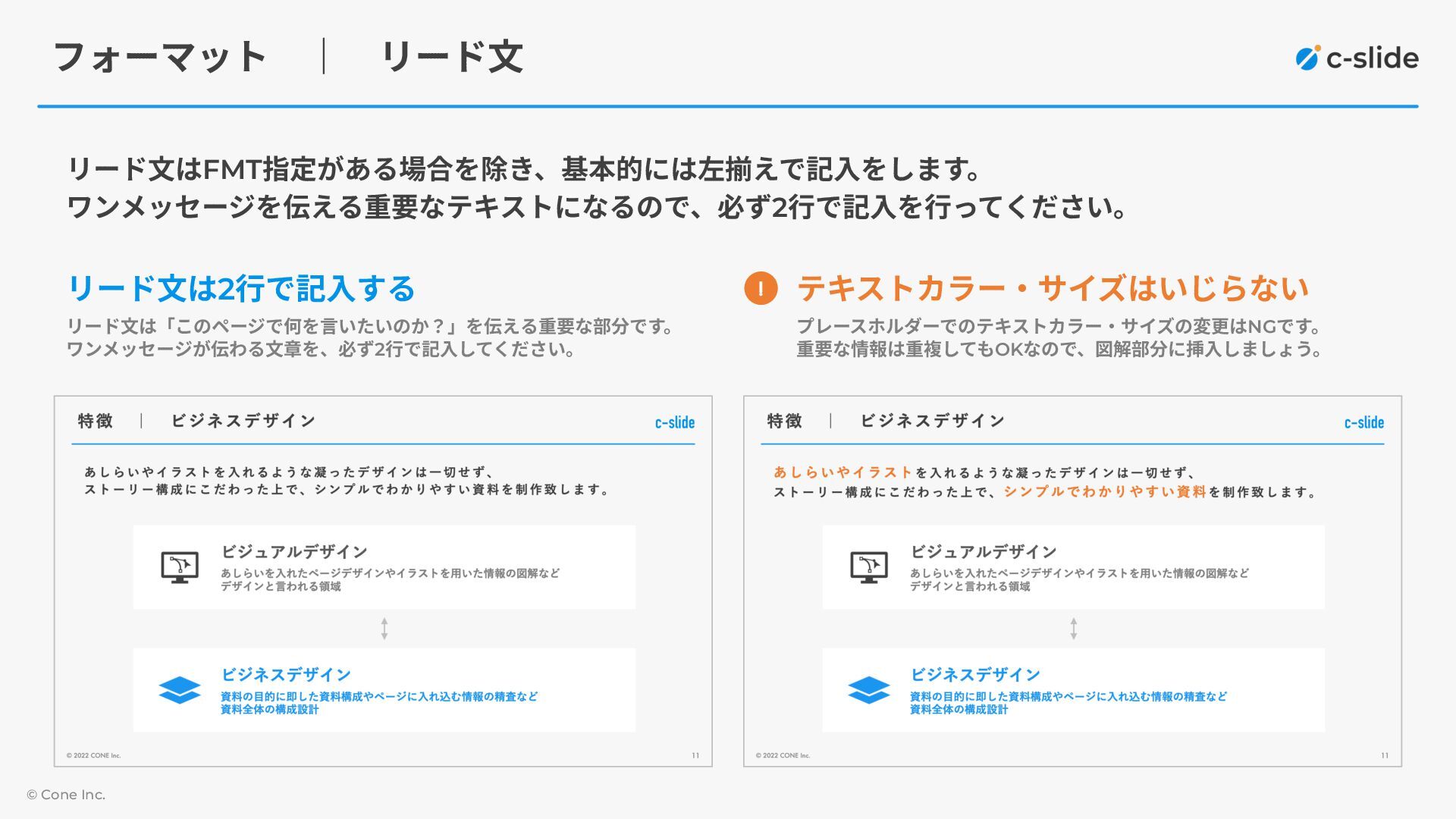Click c-slide logo in left example slide
1456x819 pixels.
click(x=674, y=422)
